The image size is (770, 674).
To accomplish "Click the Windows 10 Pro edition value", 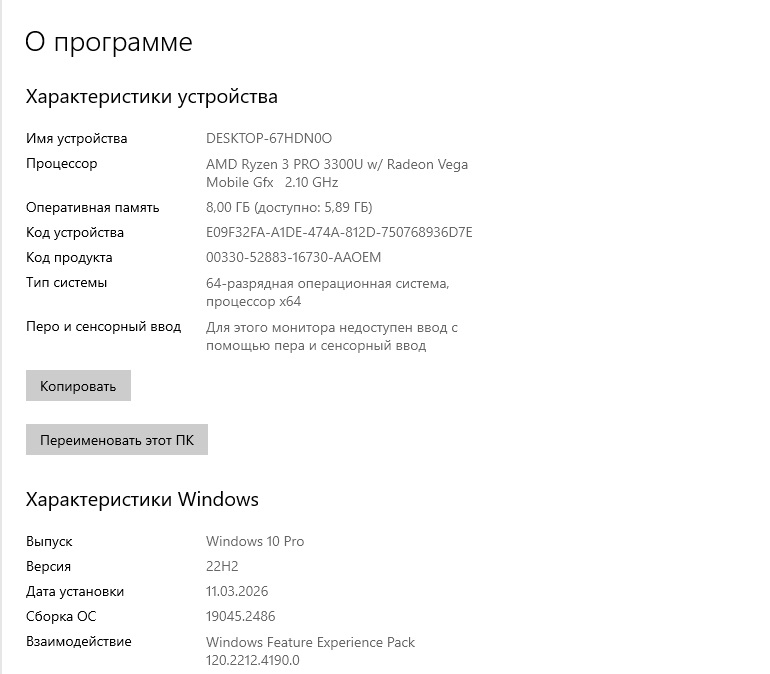I will (254, 541).
